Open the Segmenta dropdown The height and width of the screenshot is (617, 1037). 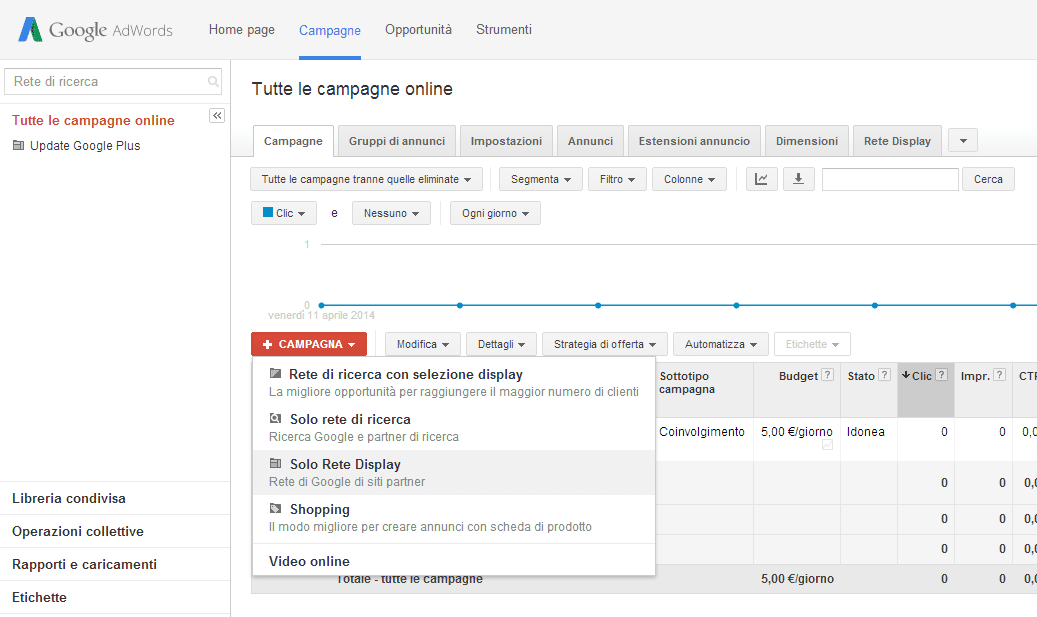540,179
